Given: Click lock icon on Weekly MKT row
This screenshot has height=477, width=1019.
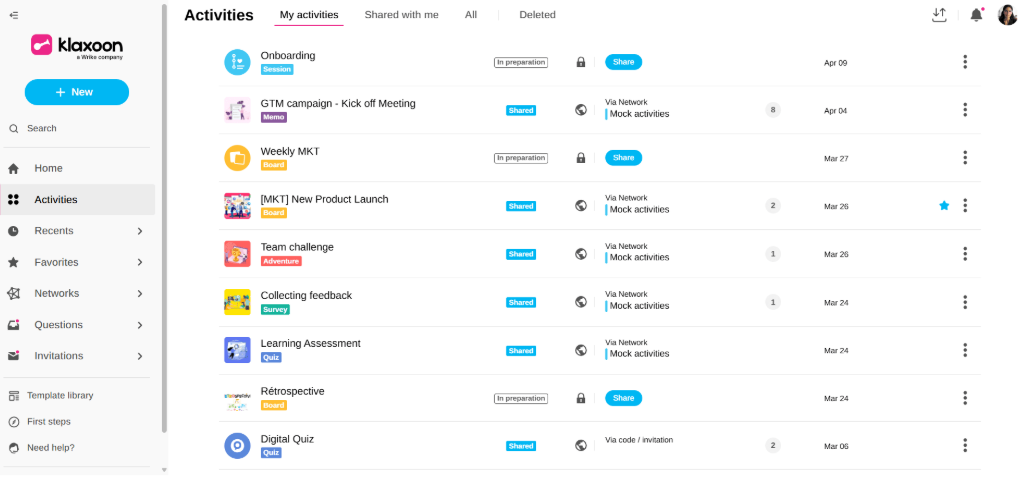Looking at the screenshot, I should point(580,158).
